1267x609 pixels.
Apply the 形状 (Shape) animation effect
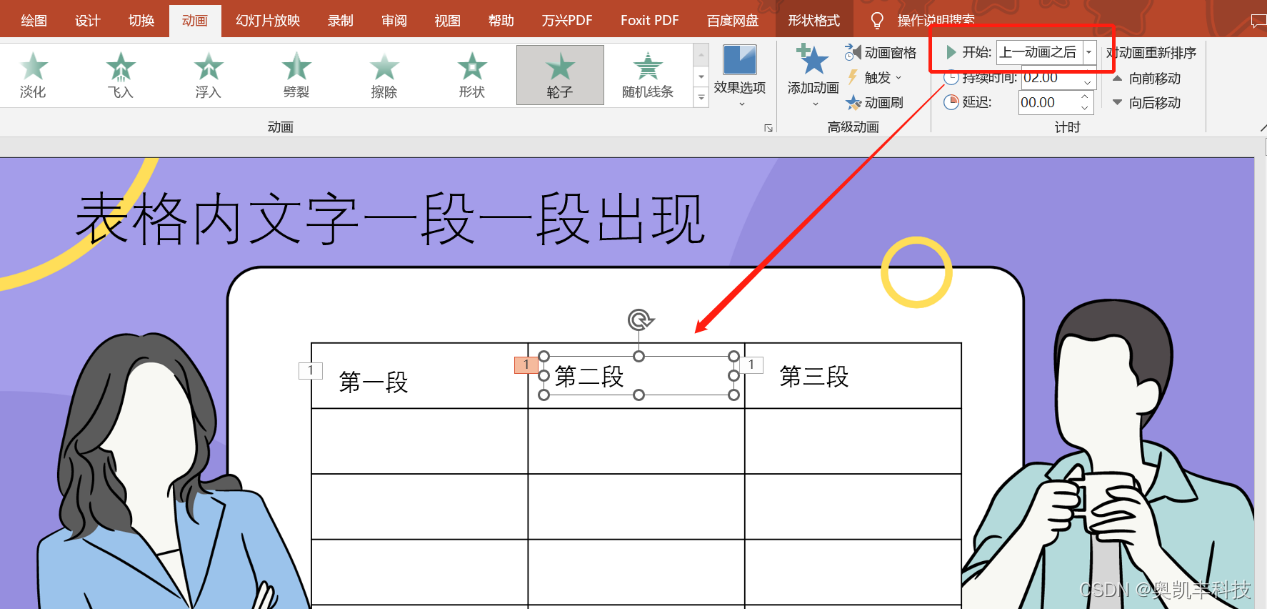[x=472, y=75]
